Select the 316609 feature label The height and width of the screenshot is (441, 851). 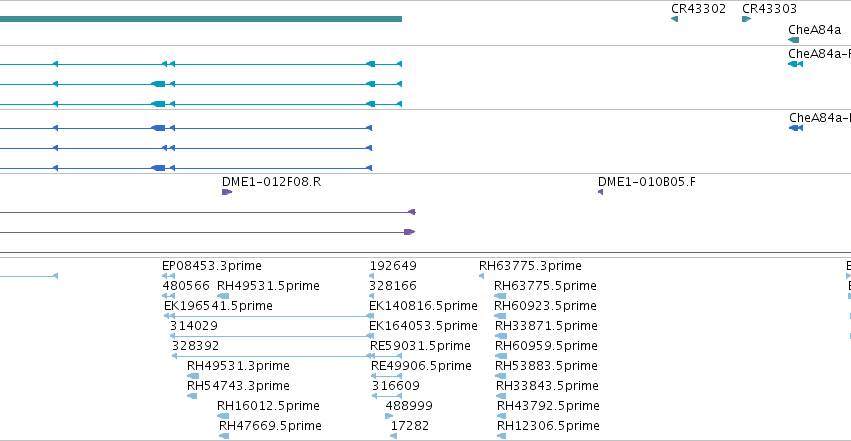pyautogui.click(x=396, y=386)
